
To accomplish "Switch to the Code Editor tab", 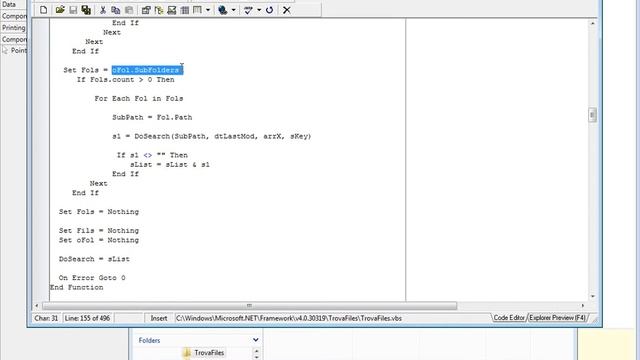I will pyautogui.click(x=509, y=318).
